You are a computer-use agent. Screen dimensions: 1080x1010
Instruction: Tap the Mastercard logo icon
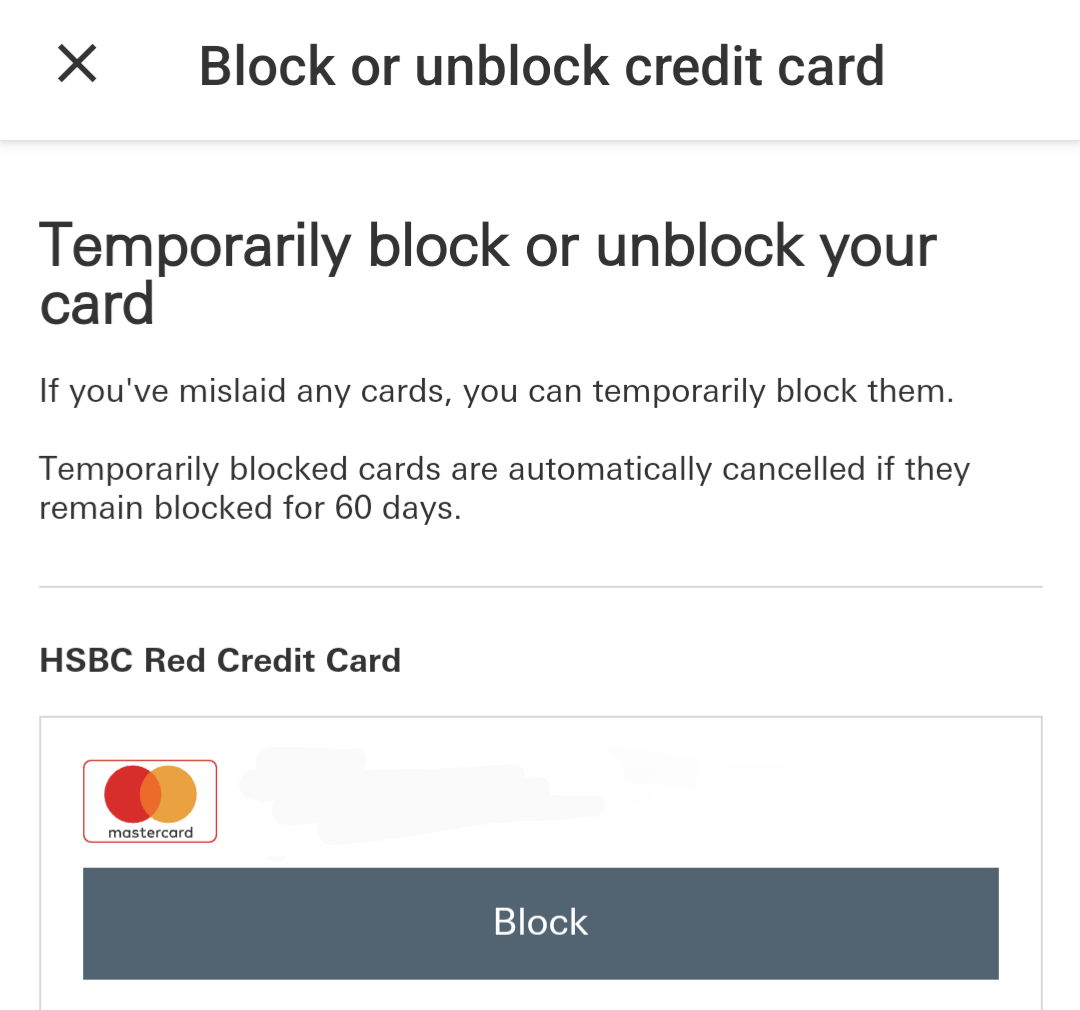pos(150,801)
